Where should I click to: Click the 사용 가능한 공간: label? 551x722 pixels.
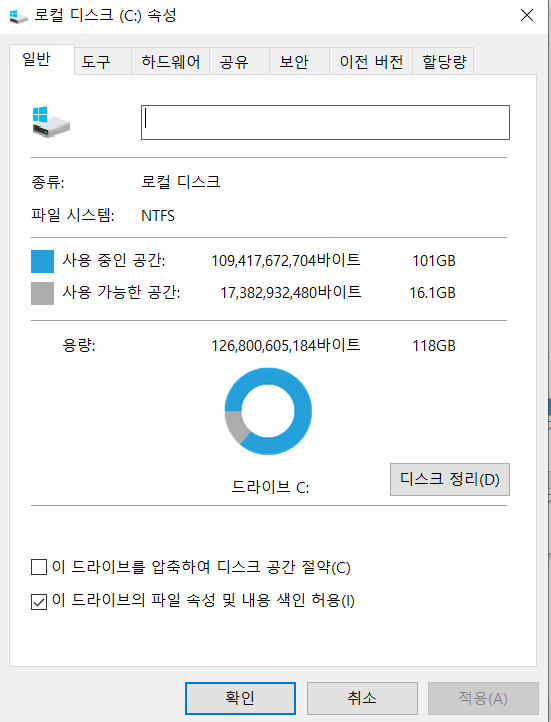pyautogui.click(x=122, y=292)
